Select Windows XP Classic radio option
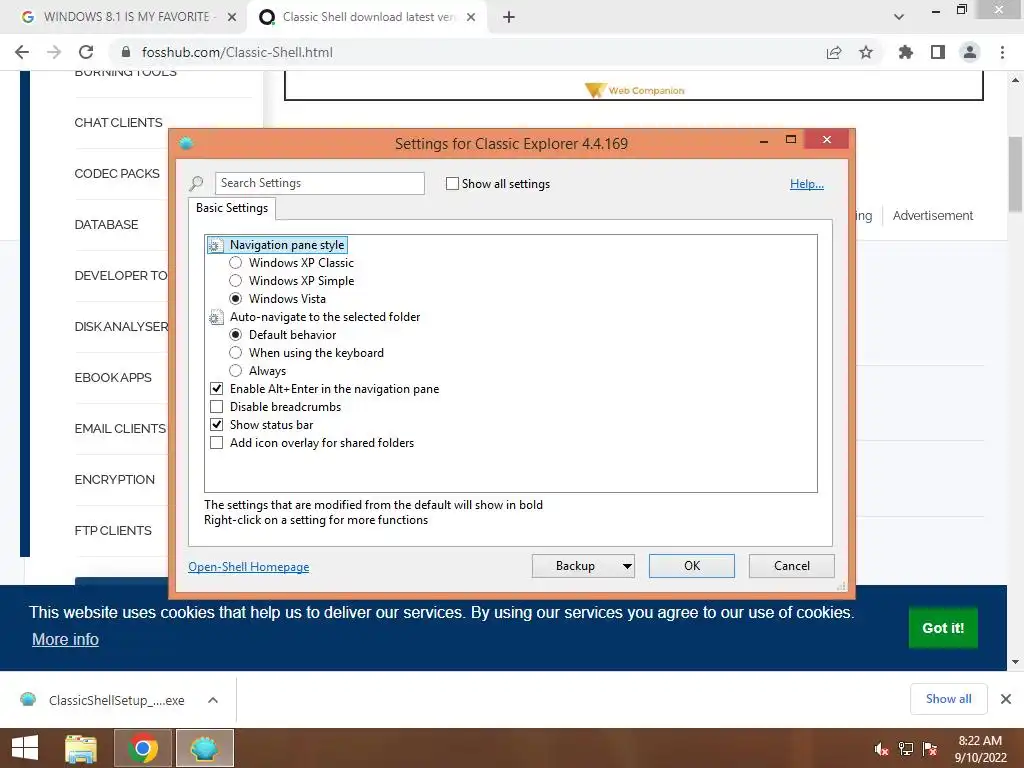This screenshot has width=1024, height=768. (x=236, y=263)
